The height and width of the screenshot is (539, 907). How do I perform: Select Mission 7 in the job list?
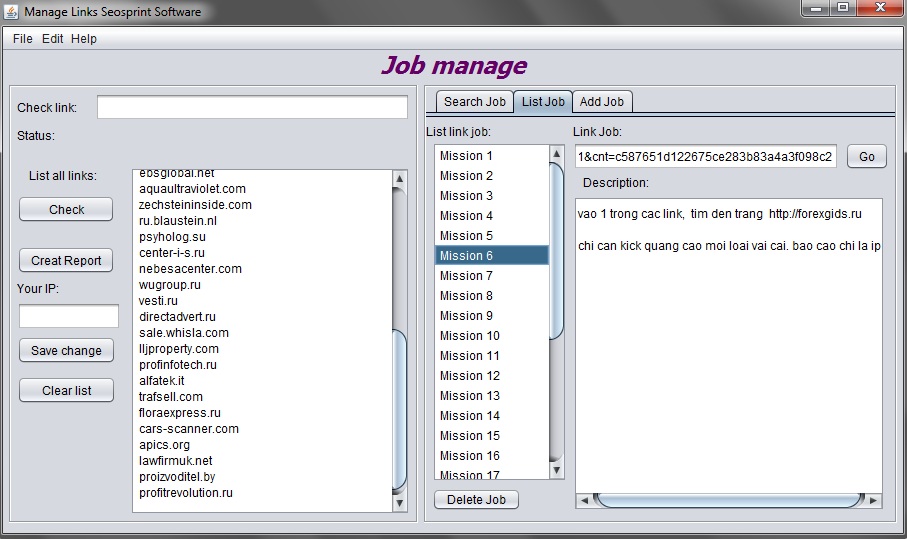click(x=492, y=276)
